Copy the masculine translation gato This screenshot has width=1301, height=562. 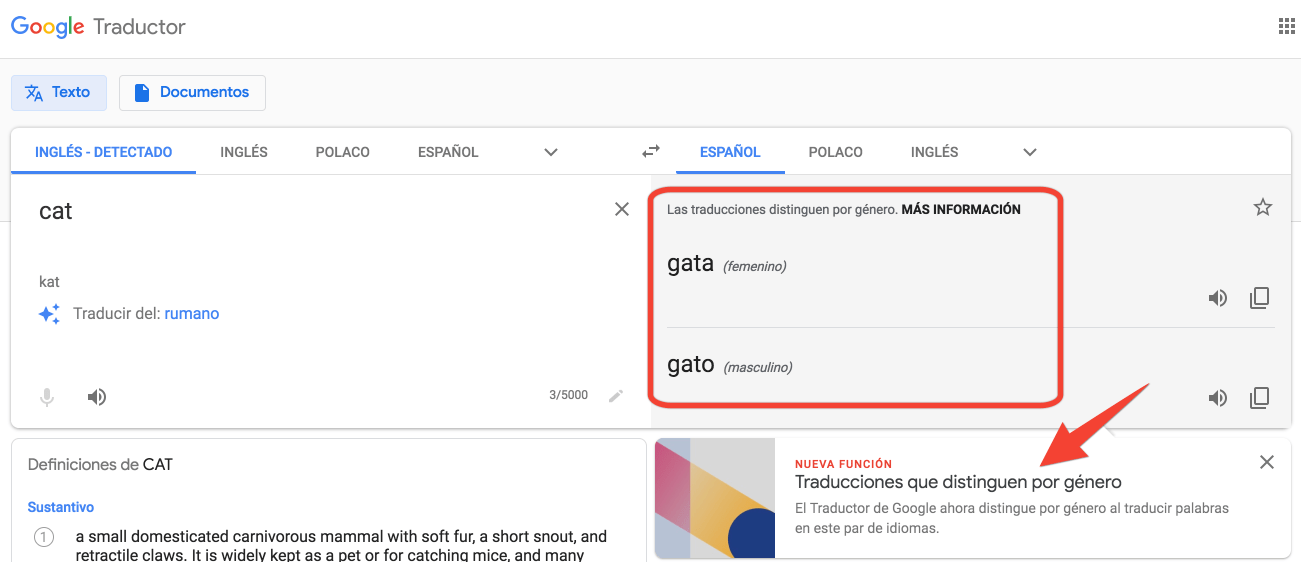pos(1259,399)
